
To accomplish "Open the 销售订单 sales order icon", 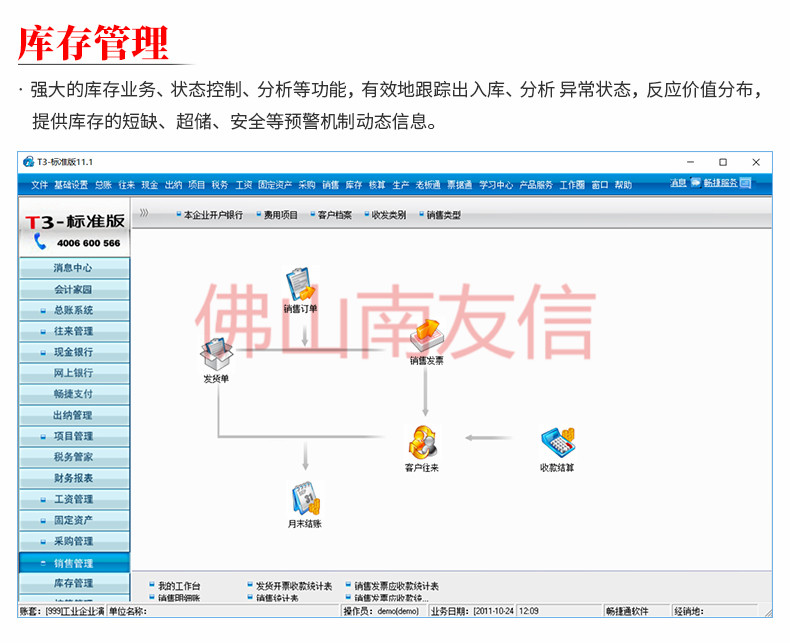I will point(301,285).
